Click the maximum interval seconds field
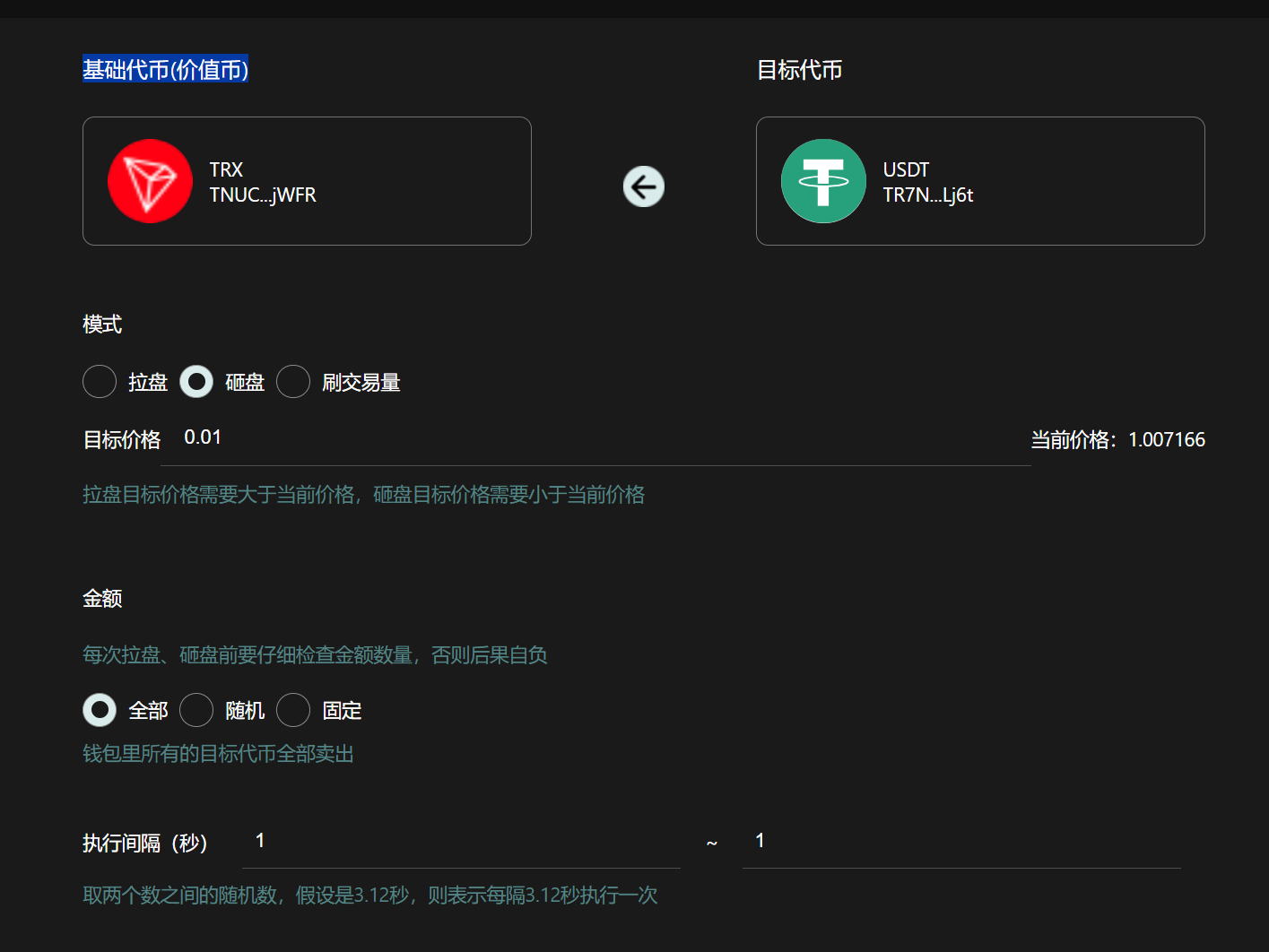Viewport: 1269px width, 952px height. click(x=960, y=842)
